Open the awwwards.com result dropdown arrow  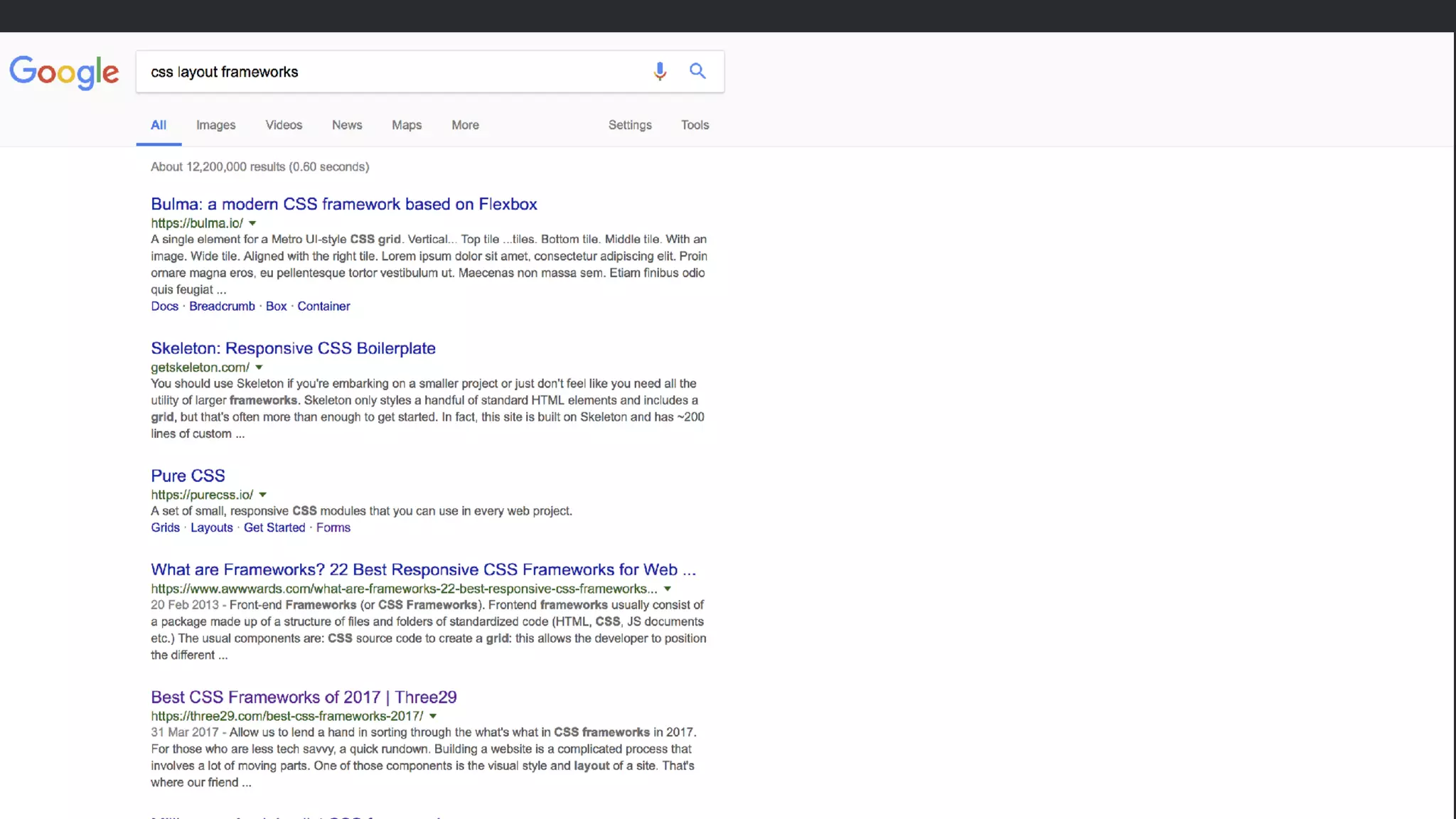668,589
